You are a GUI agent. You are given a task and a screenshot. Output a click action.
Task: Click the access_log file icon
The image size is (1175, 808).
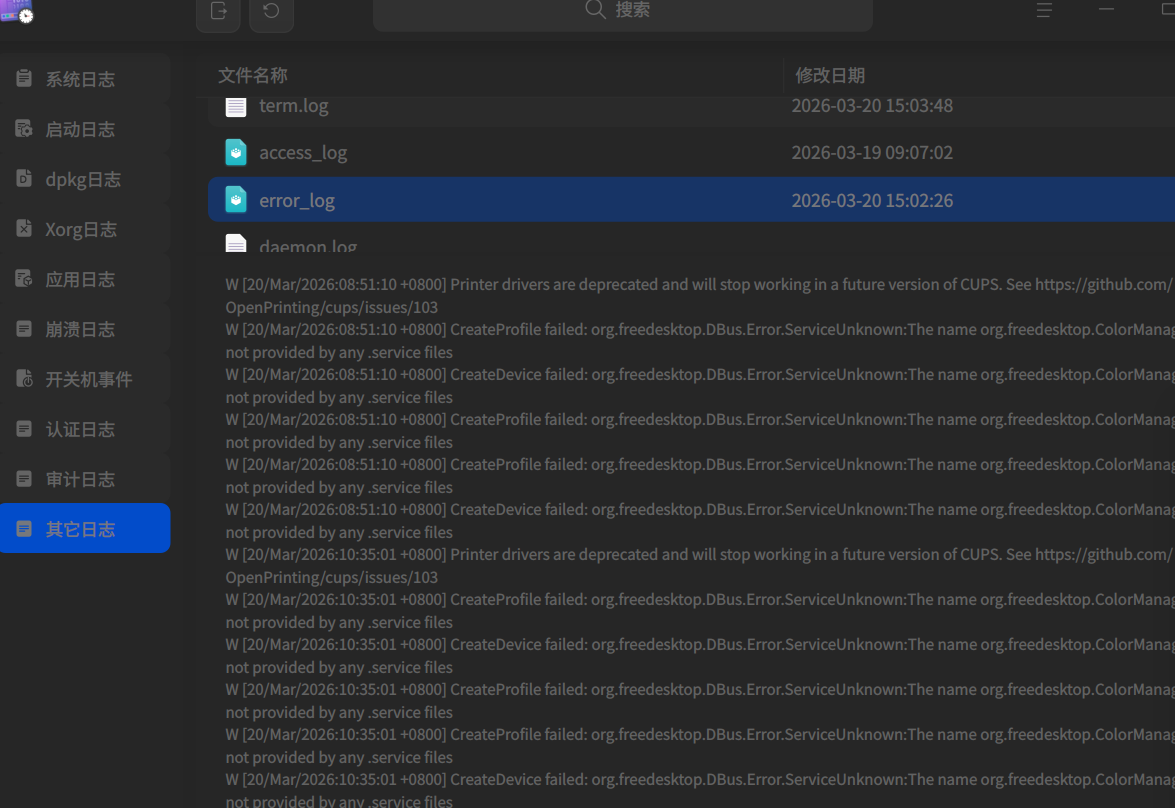point(235,152)
